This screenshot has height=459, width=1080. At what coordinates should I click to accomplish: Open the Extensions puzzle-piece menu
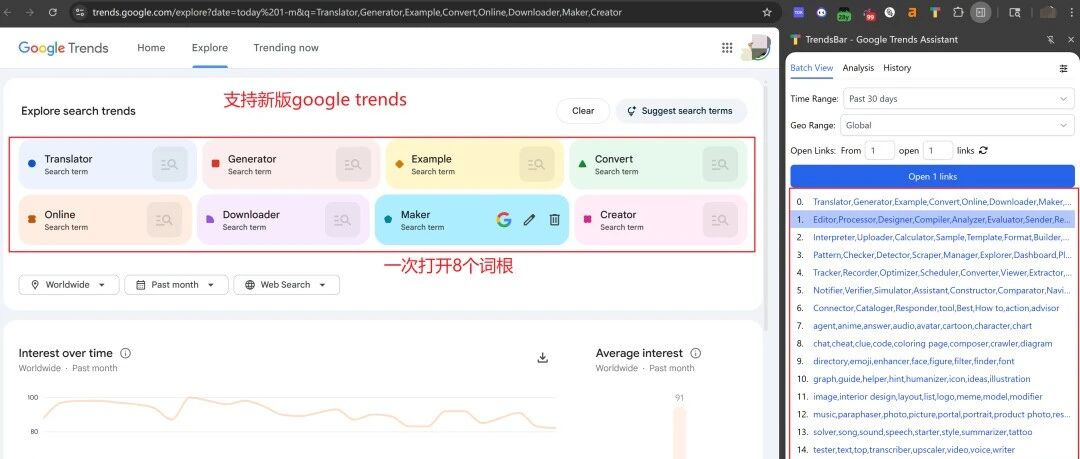pyautogui.click(x=957, y=12)
